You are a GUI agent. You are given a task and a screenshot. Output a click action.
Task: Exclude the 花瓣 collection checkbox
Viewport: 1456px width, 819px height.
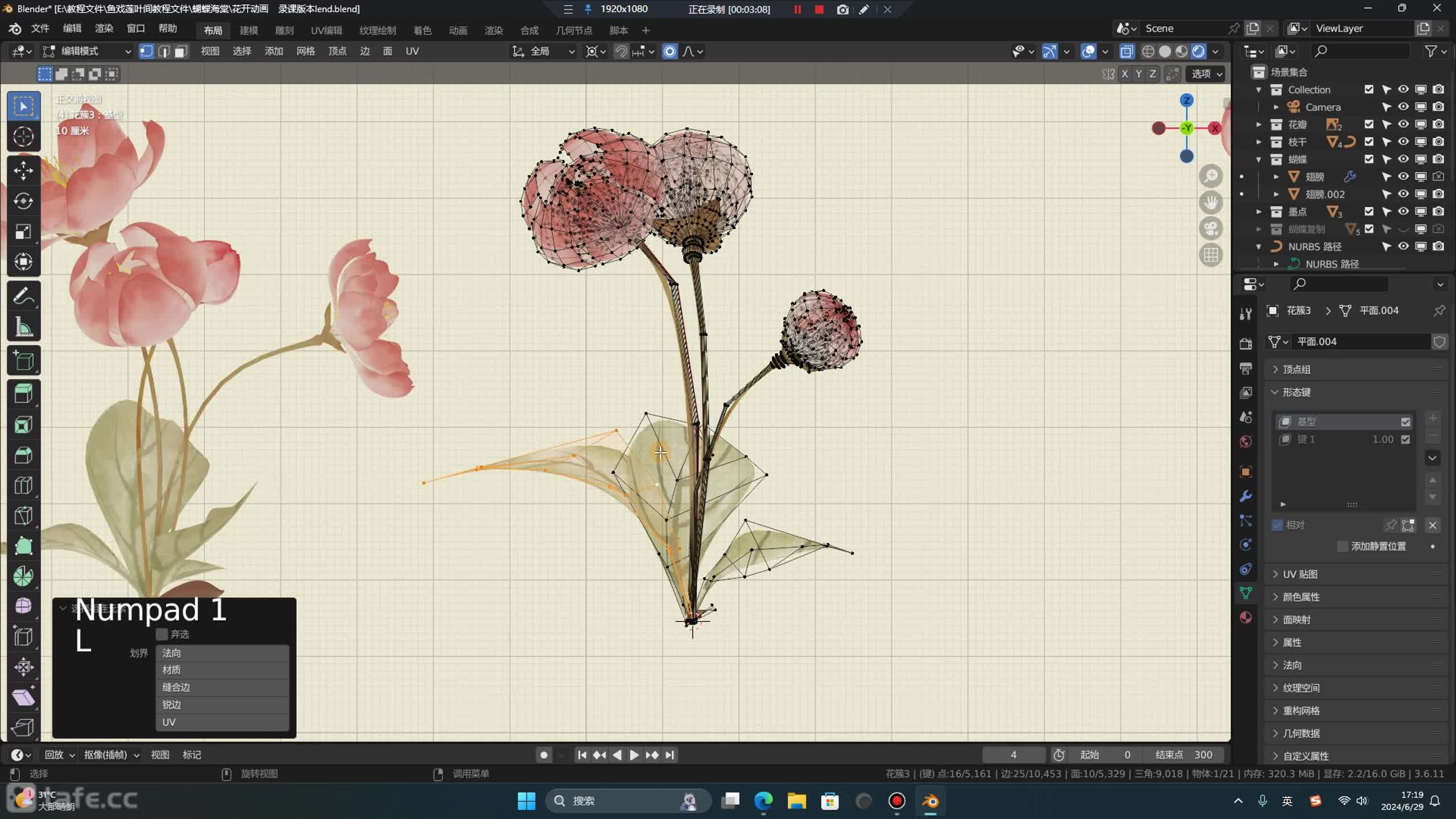(1369, 124)
